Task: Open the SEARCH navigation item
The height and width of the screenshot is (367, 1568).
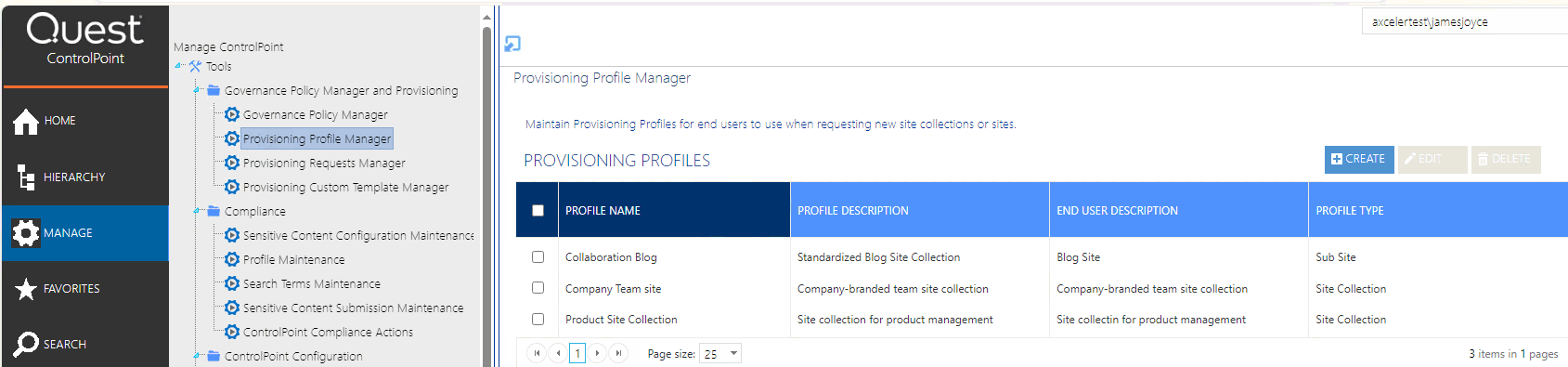Action: (85, 345)
